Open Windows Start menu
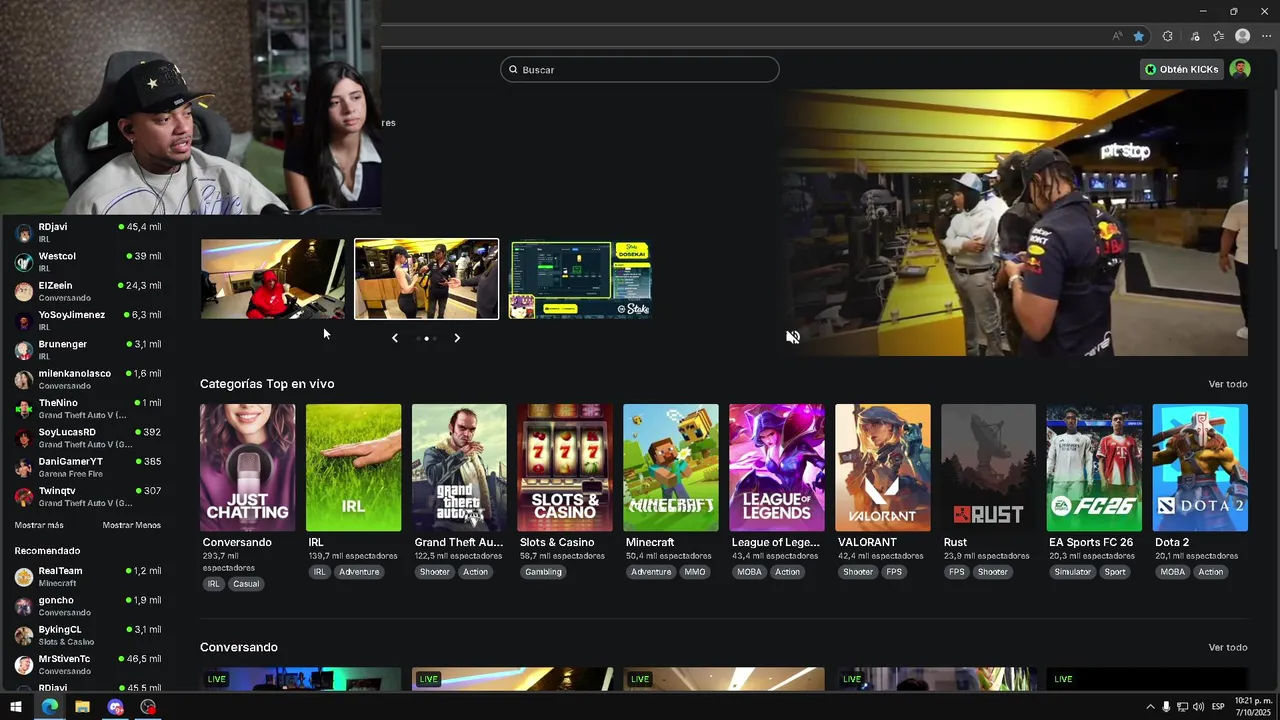Viewport: 1280px width, 720px height. click(16, 707)
